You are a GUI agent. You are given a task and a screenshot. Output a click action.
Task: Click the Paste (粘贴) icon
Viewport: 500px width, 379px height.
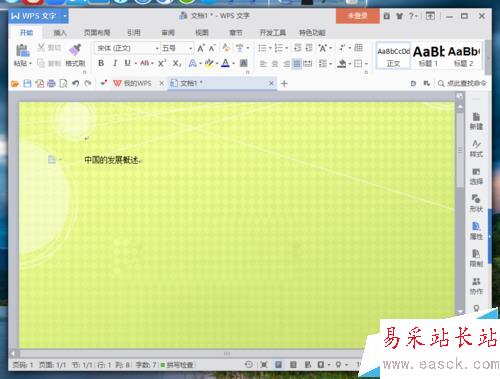22,51
